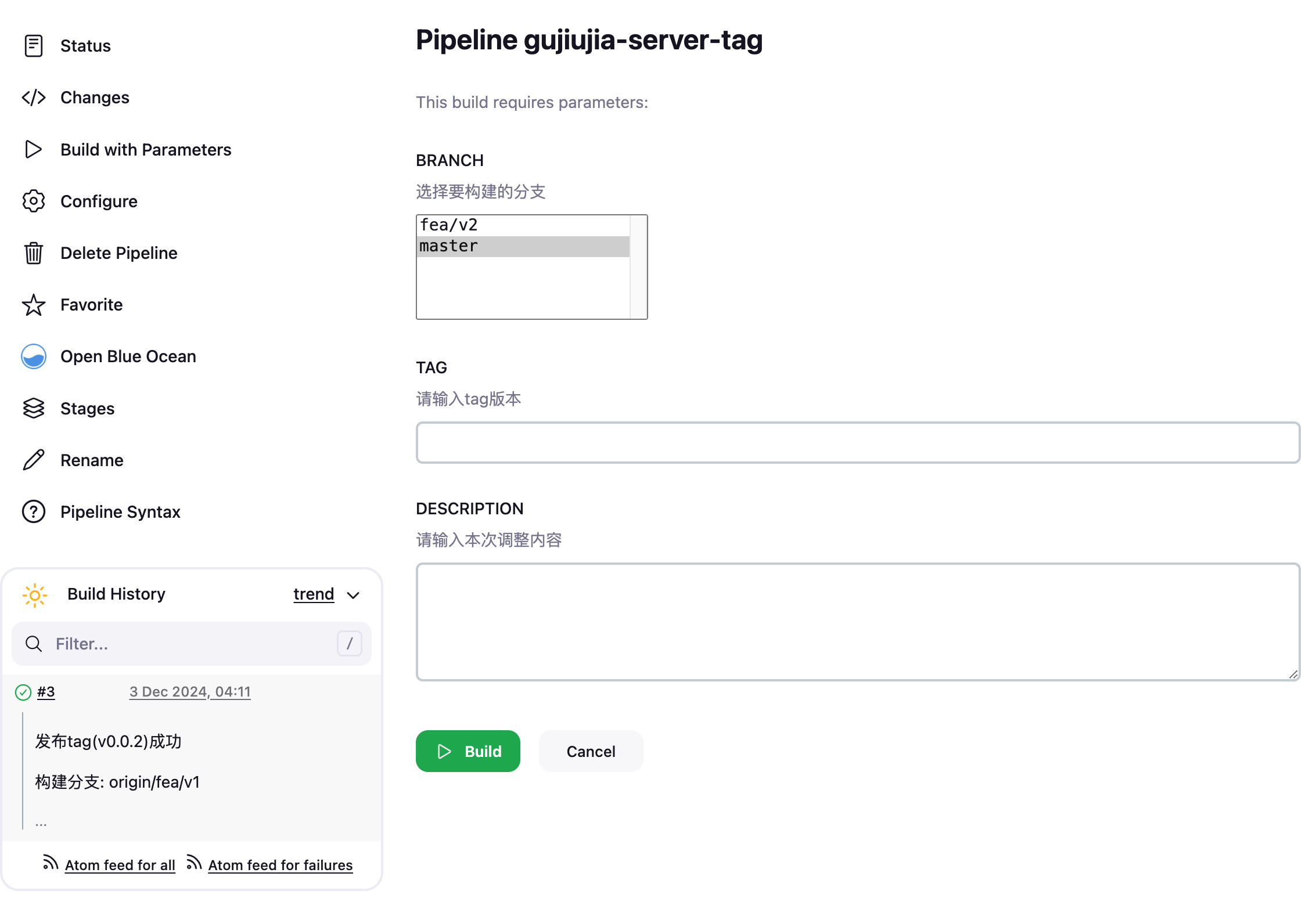
Task: Open Build with Parameters menu item
Action: (x=145, y=150)
